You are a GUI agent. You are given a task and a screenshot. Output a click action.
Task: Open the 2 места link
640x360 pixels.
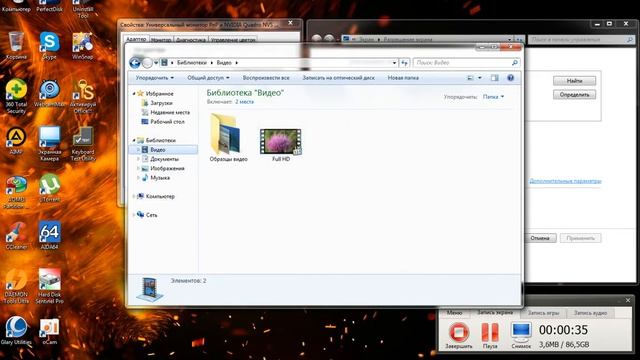click(x=244, y=102)
